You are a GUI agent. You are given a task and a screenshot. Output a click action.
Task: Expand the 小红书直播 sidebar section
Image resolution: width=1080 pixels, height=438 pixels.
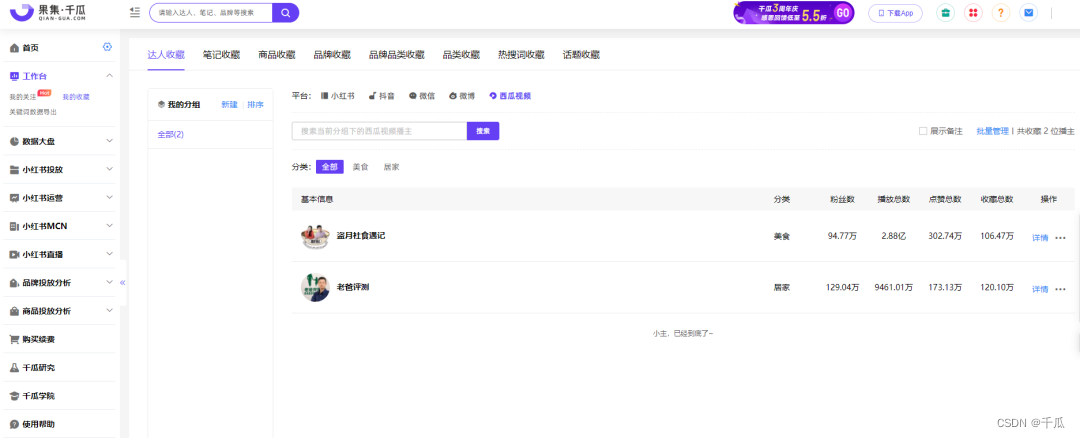[110, 254]
